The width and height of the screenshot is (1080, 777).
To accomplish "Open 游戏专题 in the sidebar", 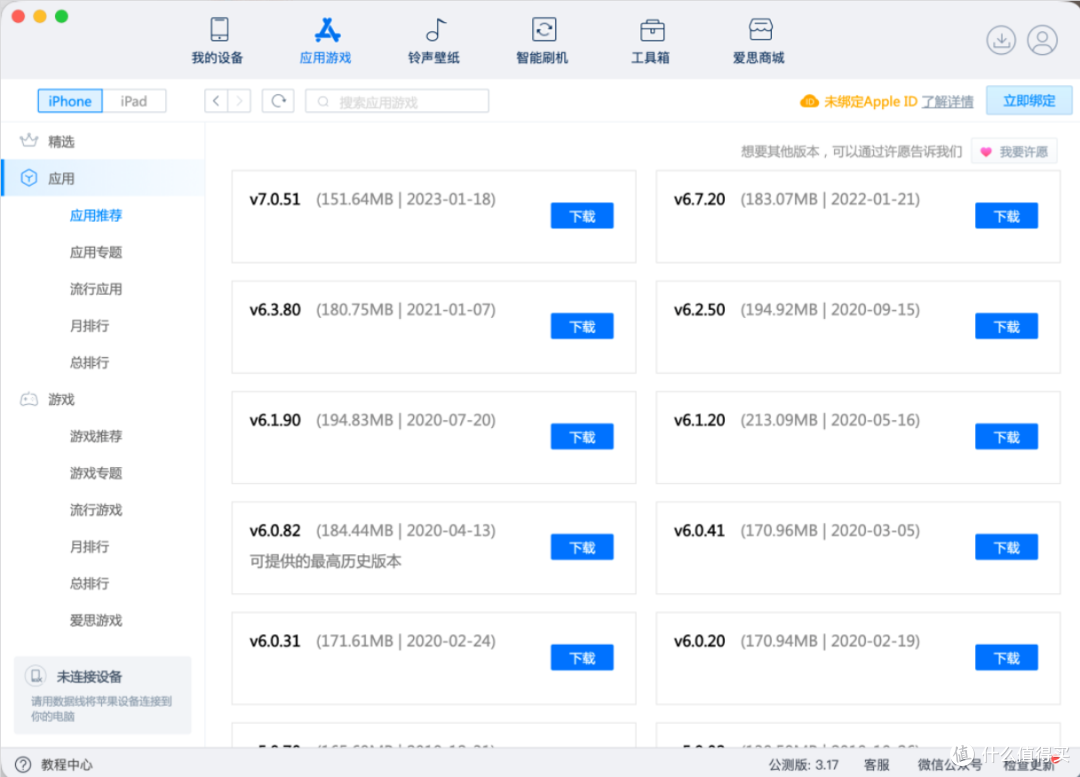I will 96,473.
